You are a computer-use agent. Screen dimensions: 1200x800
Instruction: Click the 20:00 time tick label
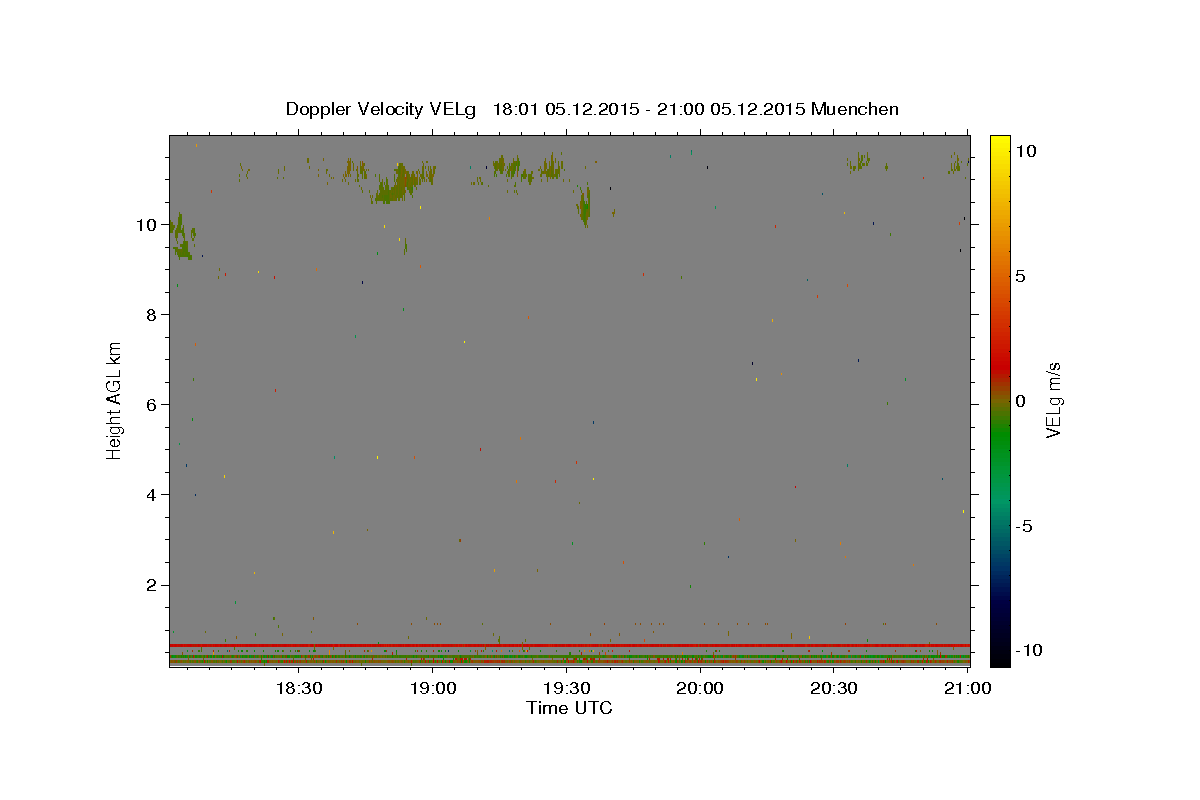pos(700,688)
